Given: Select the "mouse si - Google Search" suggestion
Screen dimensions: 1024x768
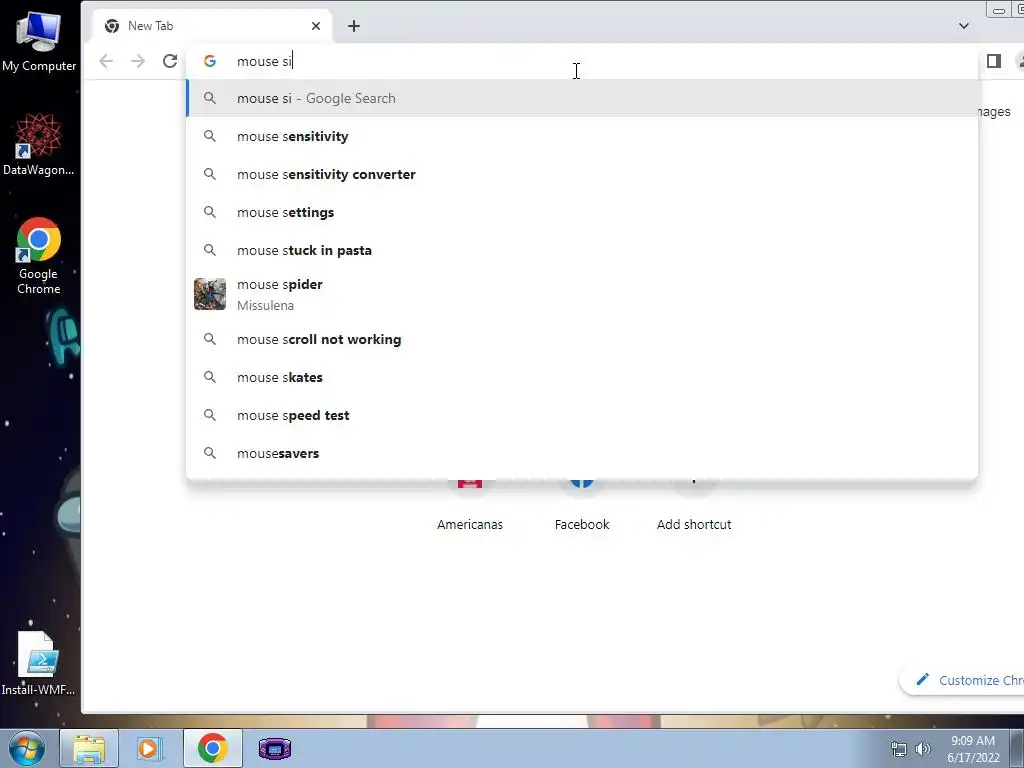Looking at the screenshot, I should tap(583, 99).
